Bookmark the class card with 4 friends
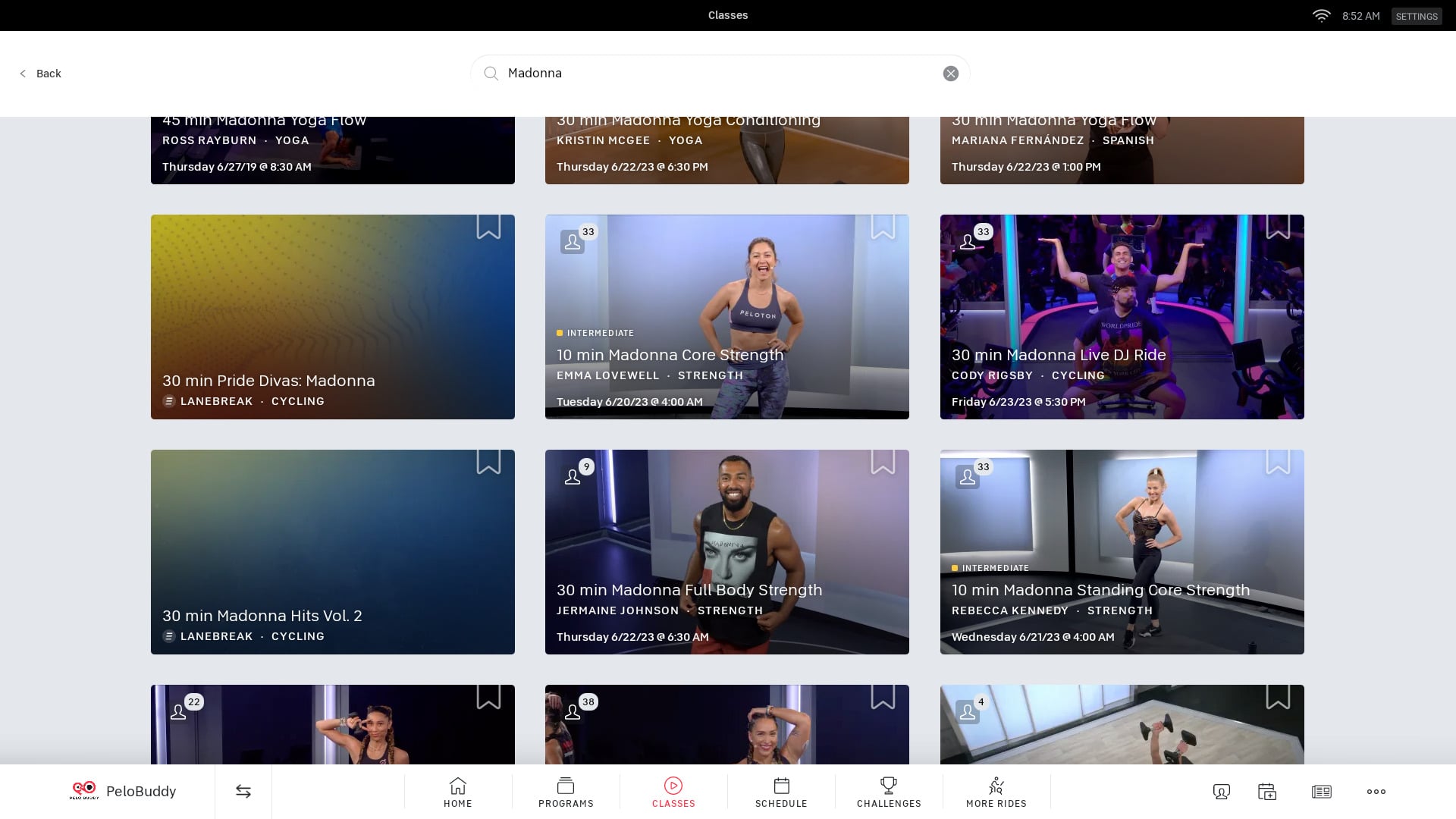 1278,697
